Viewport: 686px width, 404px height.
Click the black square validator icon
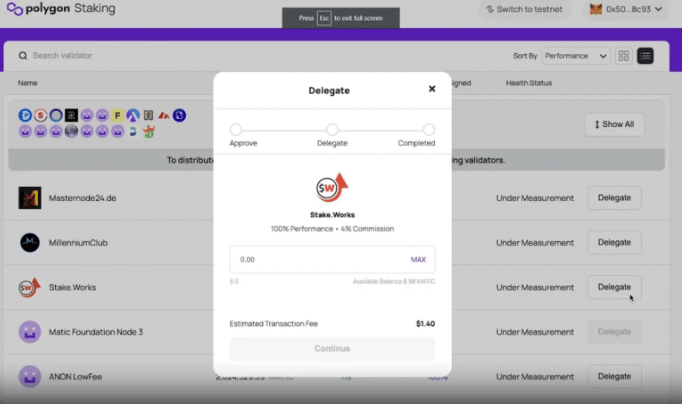[x=71, y=115]
